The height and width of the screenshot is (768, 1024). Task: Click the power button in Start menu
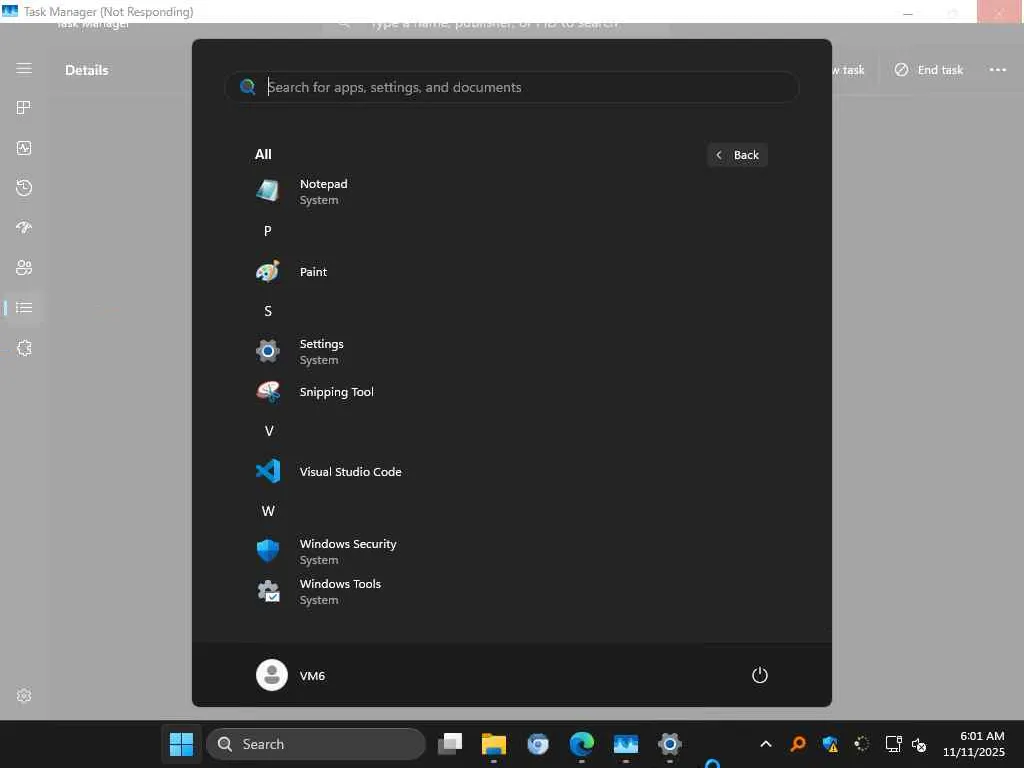[x=760, y=675]
